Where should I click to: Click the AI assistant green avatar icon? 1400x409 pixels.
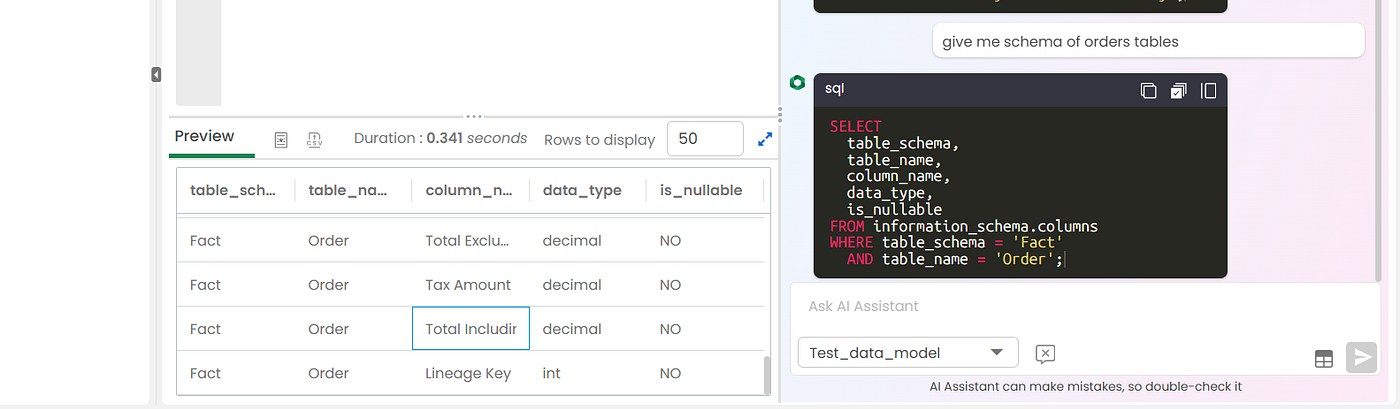tap(797, 83)
